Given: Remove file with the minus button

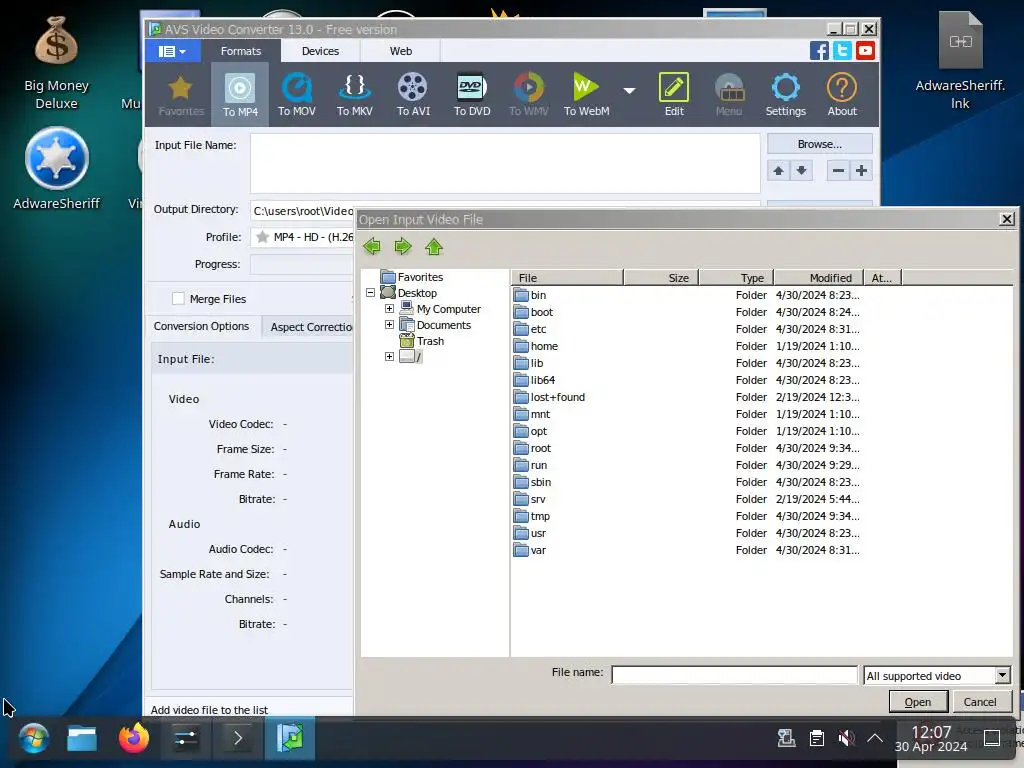Looking at the screenshot, I should click(839, 170).
